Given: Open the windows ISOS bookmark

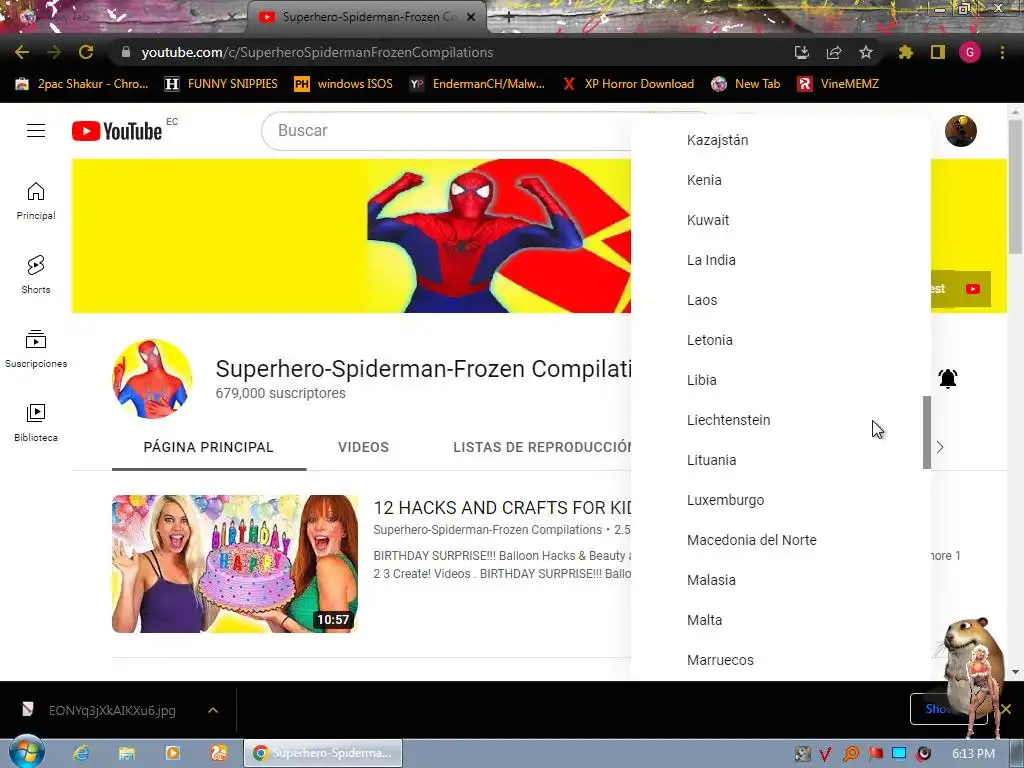Looking at the screenshot, I should (x=344, y=84).
